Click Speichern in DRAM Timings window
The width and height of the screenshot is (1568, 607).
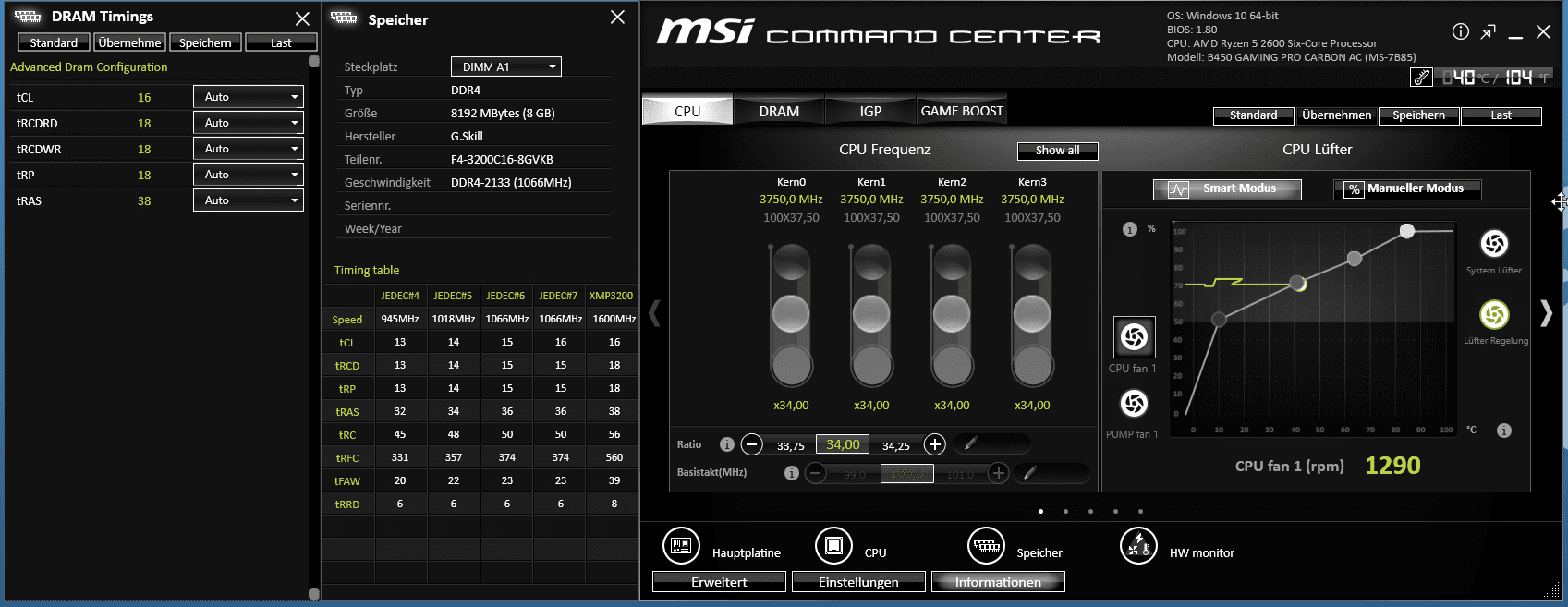pyautogui.click(x=205, y=42)
